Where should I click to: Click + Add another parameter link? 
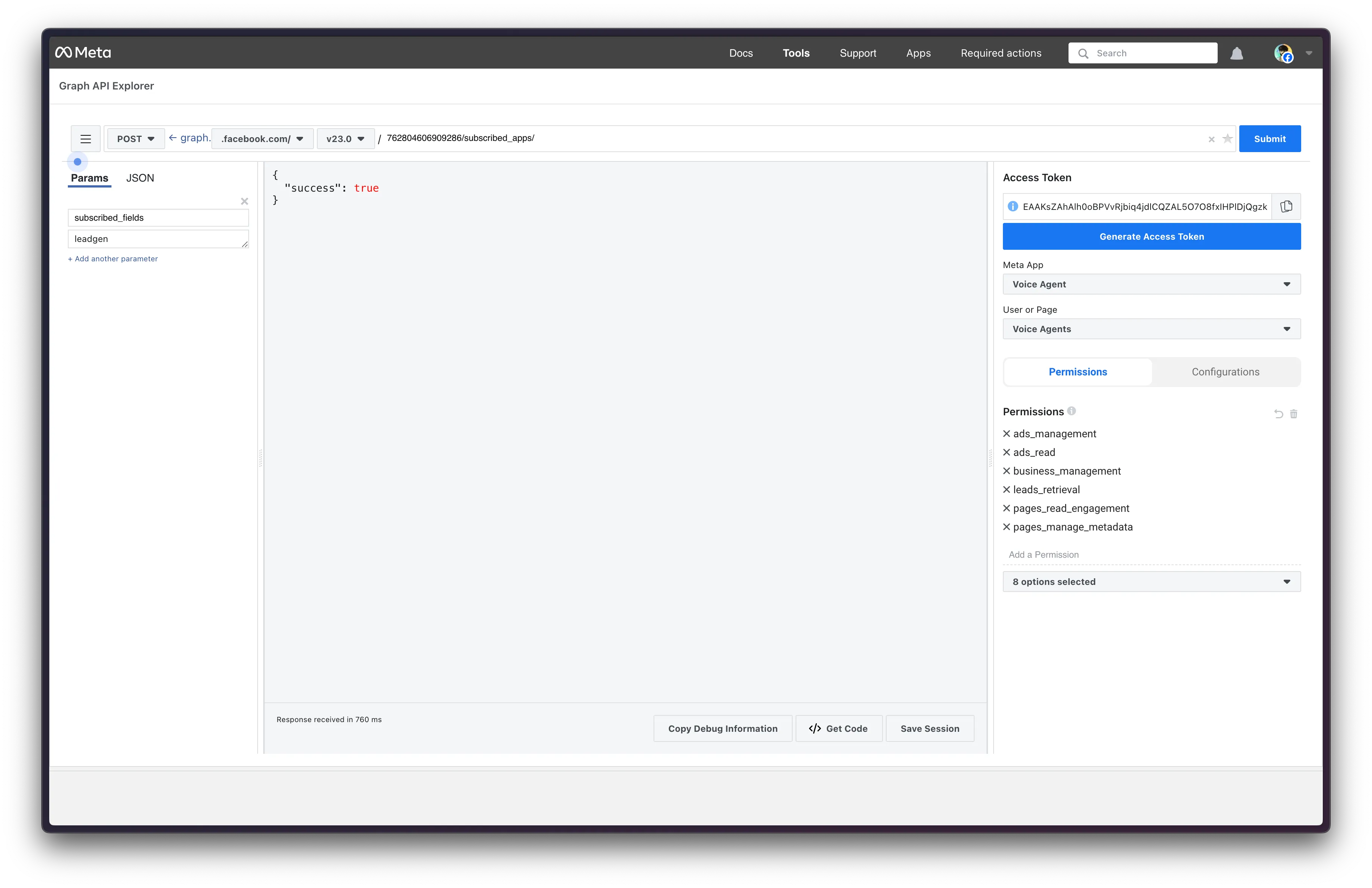113,259
